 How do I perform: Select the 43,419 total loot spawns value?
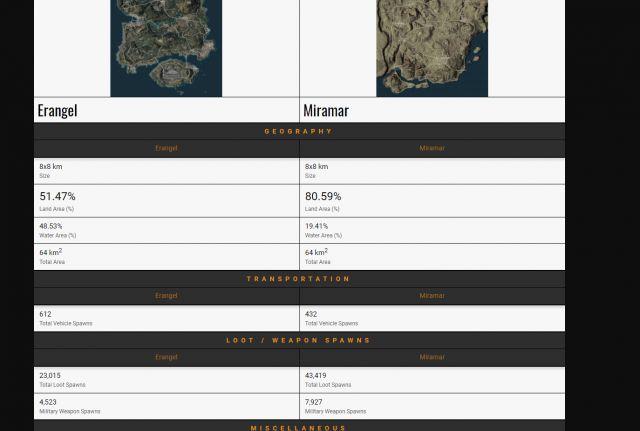coord(316,375)
